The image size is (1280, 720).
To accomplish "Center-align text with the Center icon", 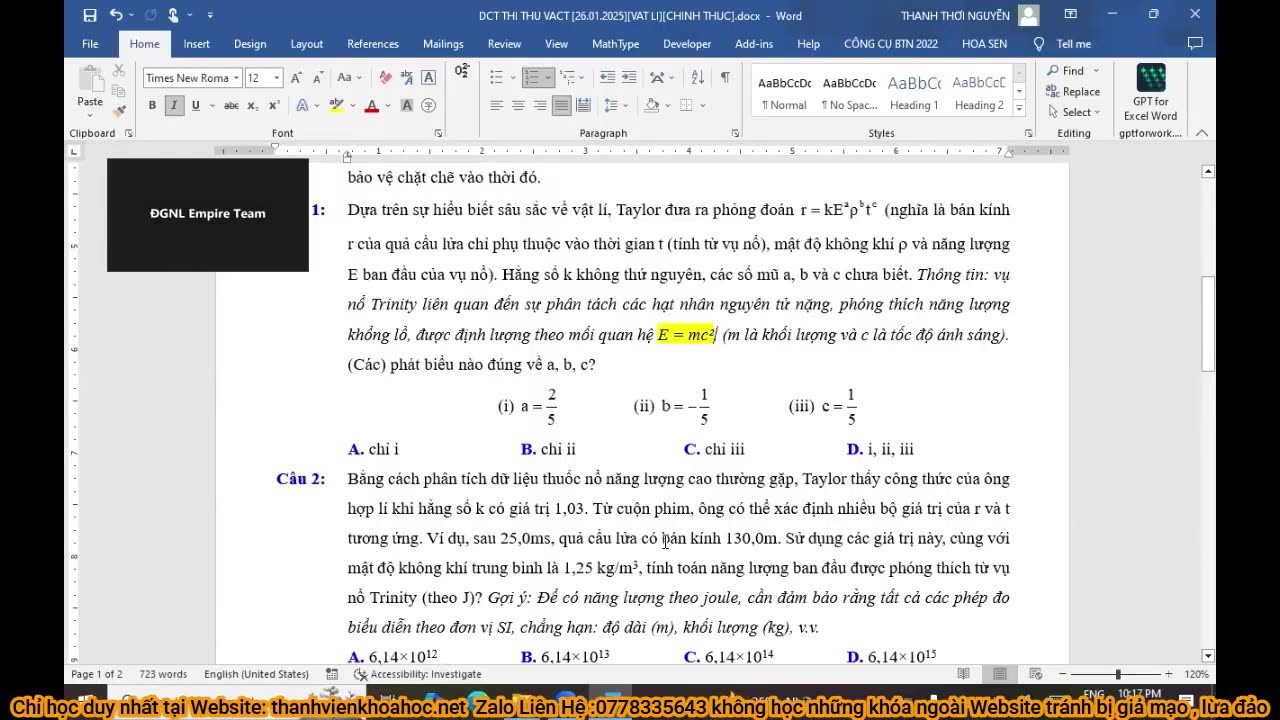I will click(518, 106).
